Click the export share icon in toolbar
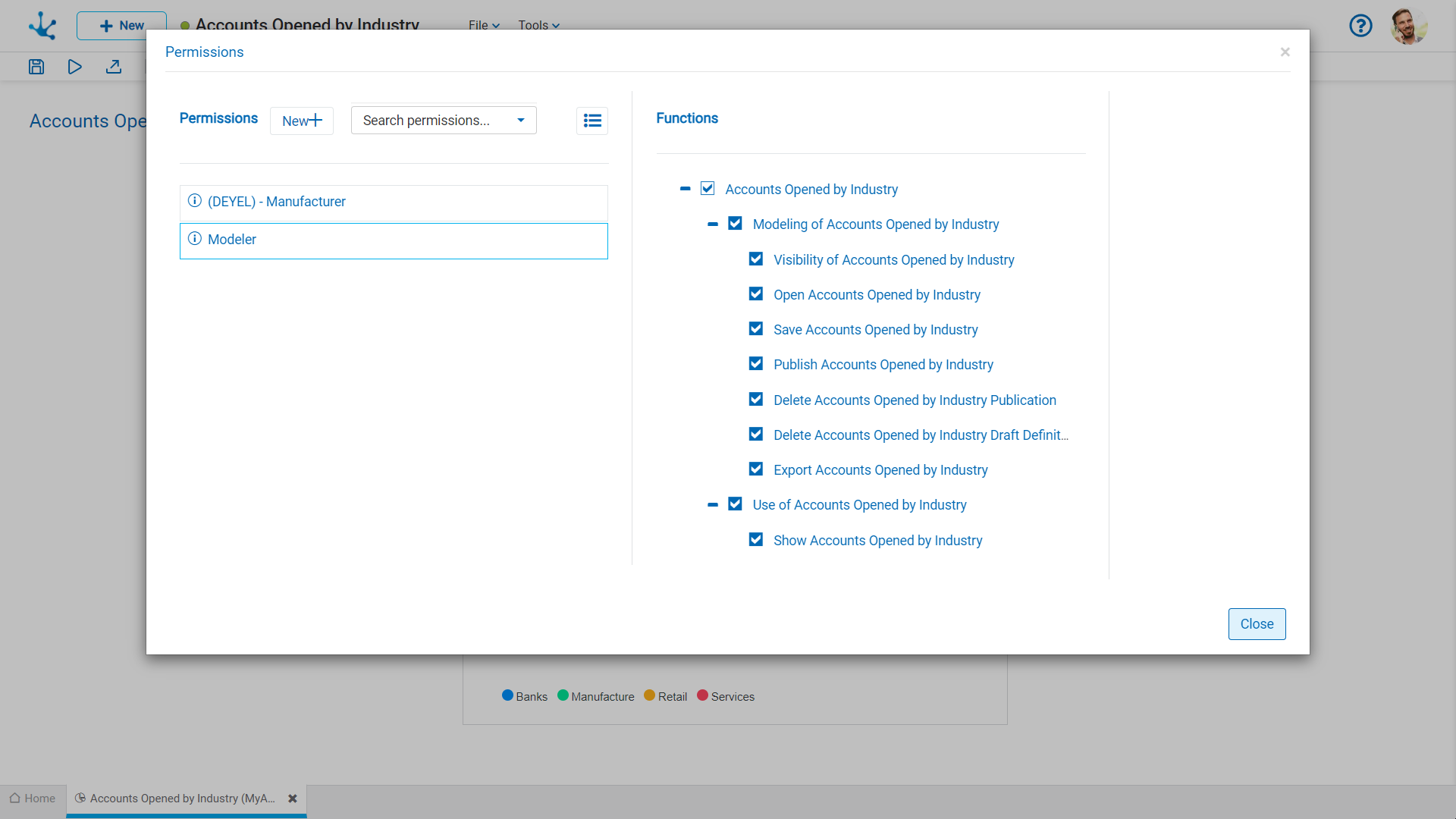Image resolution: width=1456 pixels, height=819 pixels. tap(114, 67)
